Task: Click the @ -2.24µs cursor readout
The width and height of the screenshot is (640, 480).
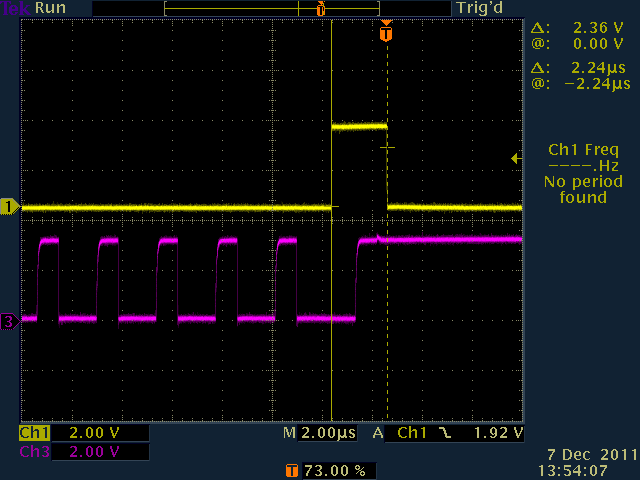Action: point(580,84)
